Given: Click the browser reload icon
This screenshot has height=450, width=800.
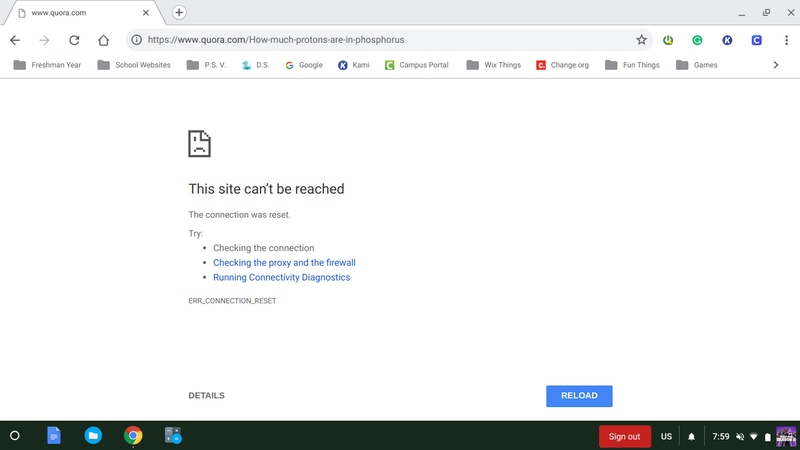Looking at the screenshot, I should point(73,40).
